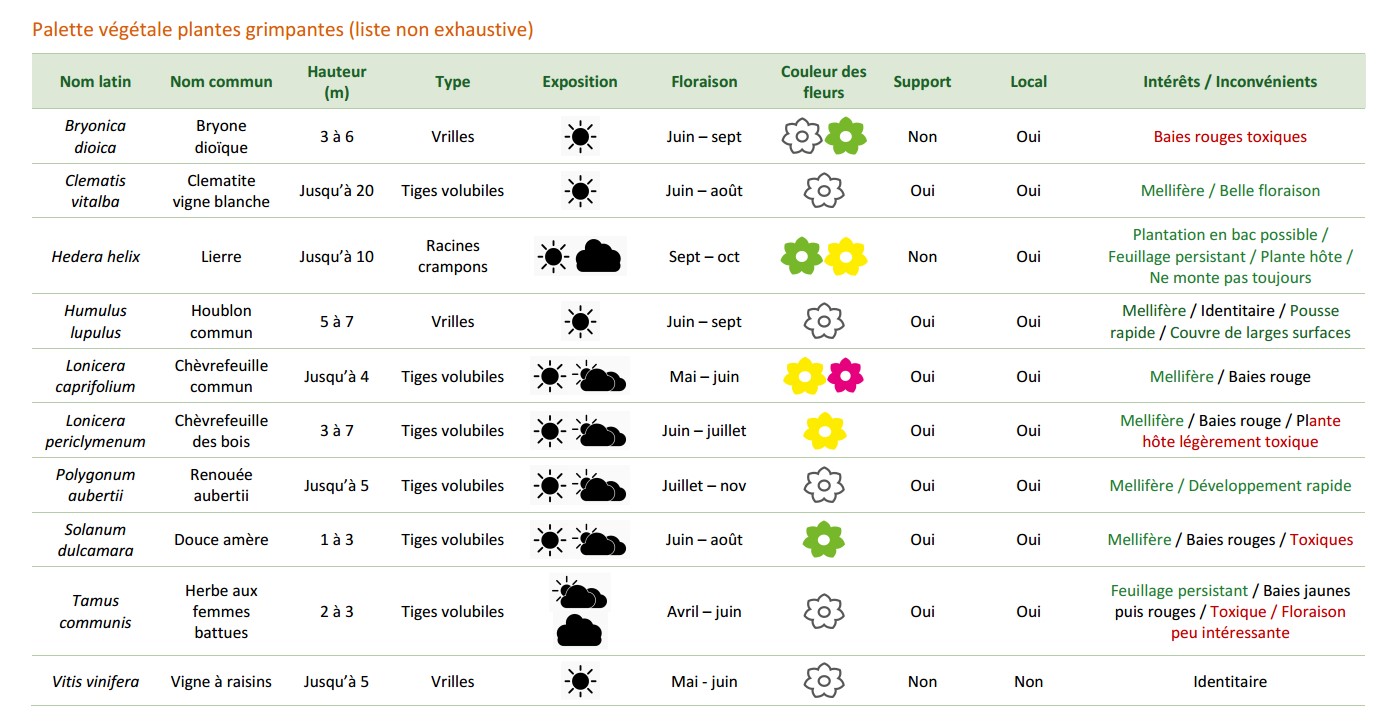Click the full cloud icon in Tamus communis row
1400x728 pixels.
click(x=579, y=630)
